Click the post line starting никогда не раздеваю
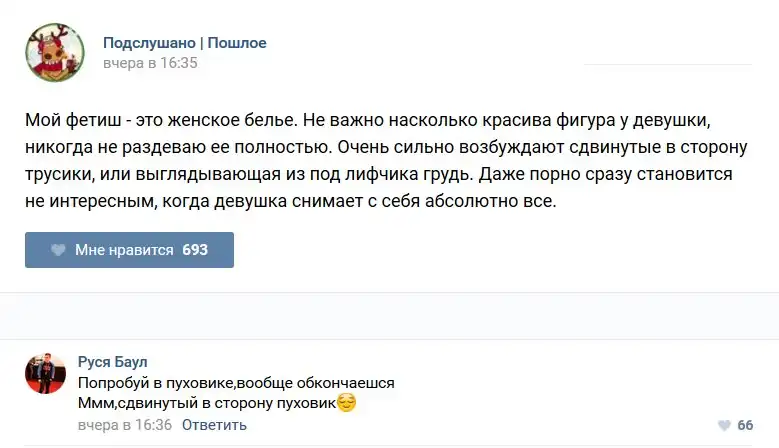Image resolution: width=779 pixels, height=448 pixels. click(x=387, y=148)
